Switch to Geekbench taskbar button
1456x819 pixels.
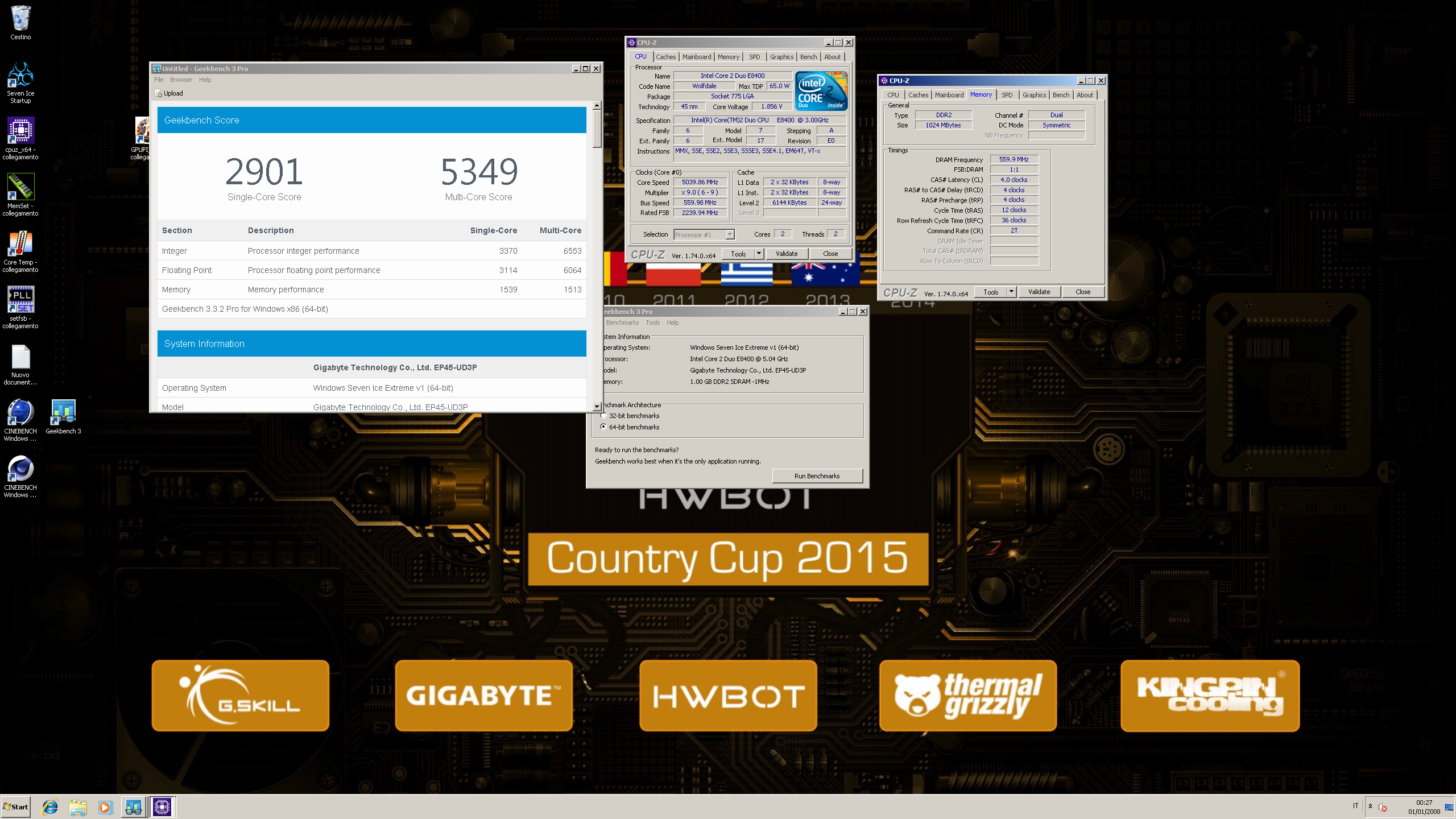point(134,806)
